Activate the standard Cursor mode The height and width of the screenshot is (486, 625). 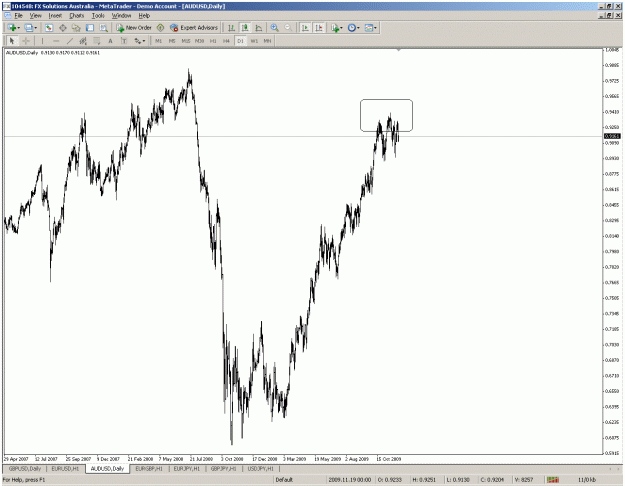12,41
